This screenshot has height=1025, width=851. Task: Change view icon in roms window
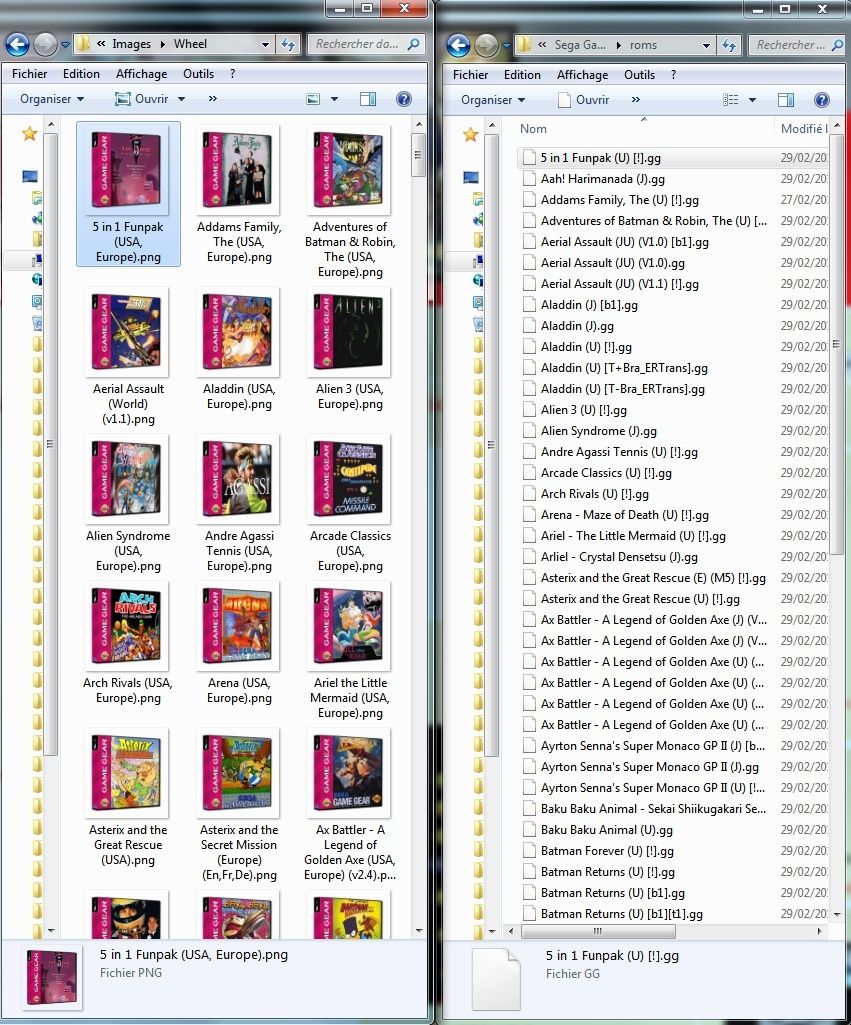(x=731, y=99)
